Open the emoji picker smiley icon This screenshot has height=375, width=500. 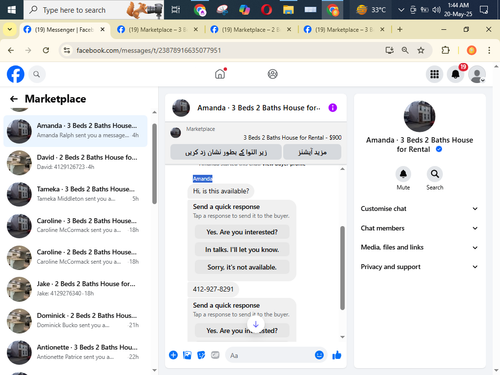(x=319, y=355)
